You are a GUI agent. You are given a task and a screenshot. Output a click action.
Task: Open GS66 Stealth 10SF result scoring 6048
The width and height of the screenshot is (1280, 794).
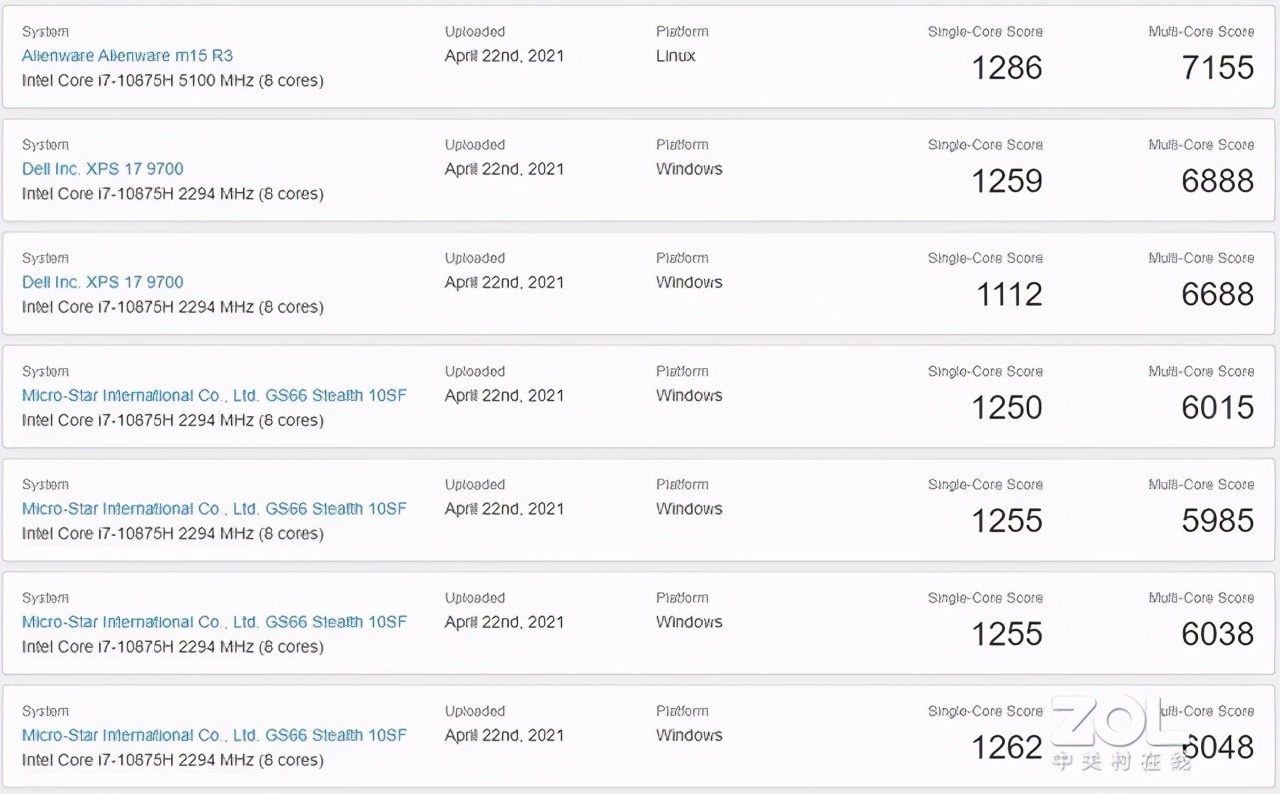point(214,735)
